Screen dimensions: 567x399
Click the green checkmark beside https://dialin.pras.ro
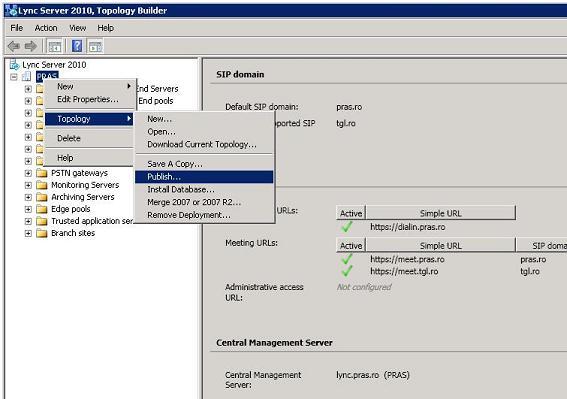pos(347,226)
